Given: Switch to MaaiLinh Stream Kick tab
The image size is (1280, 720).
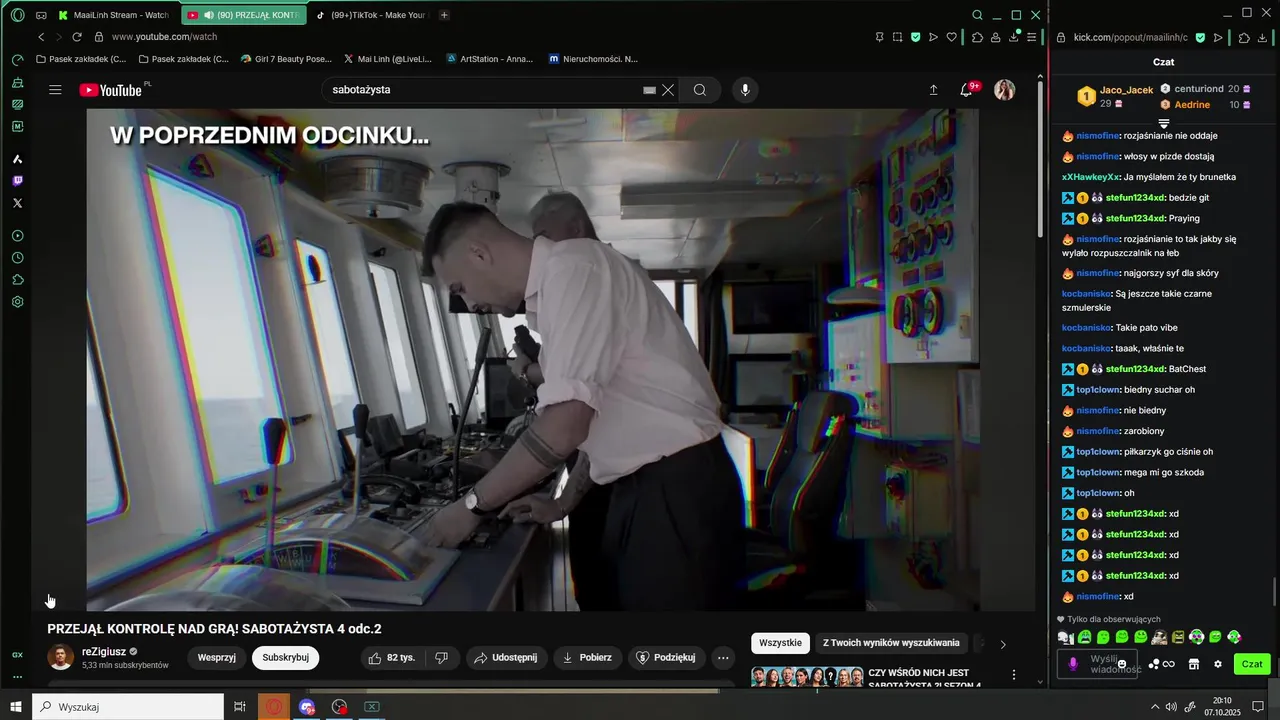Looking at the screenshot, I should pos(113,15).
